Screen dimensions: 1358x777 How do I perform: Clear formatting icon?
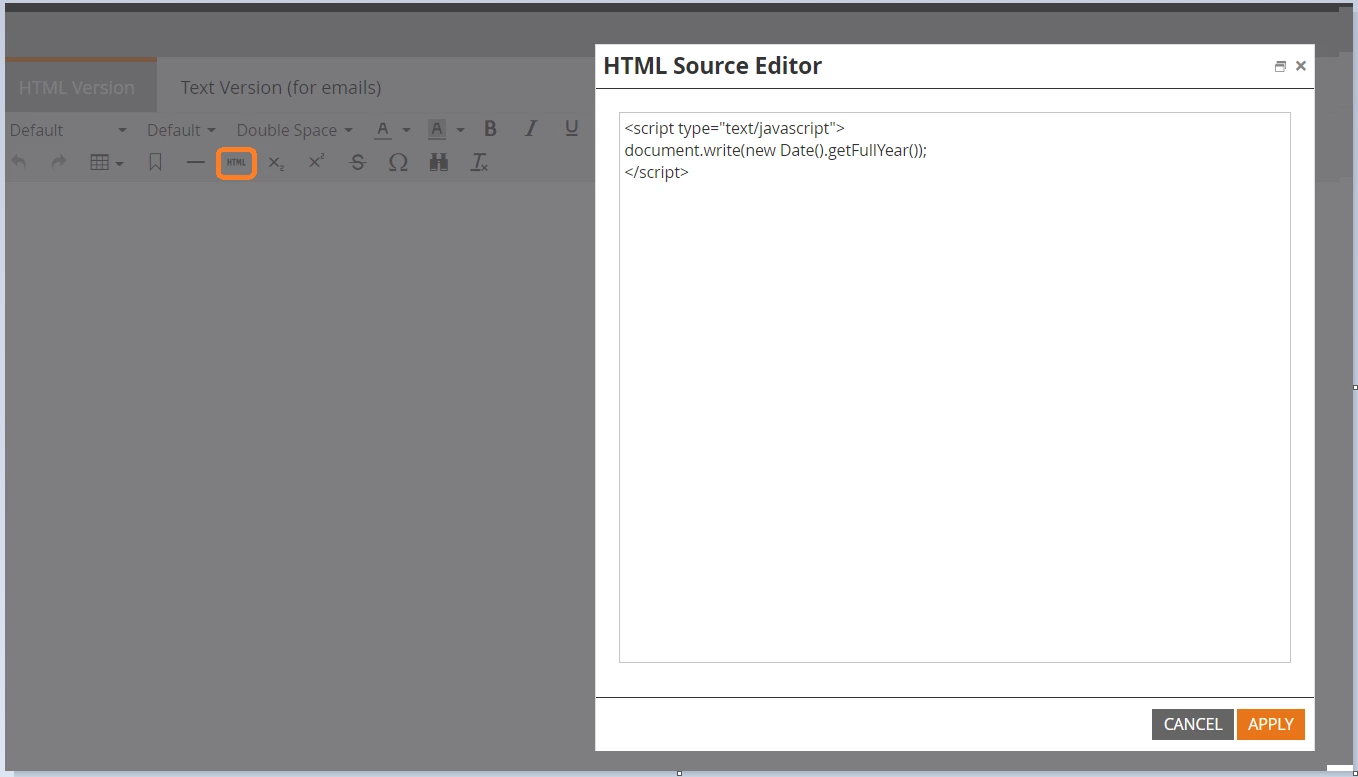tap(479, 162)
